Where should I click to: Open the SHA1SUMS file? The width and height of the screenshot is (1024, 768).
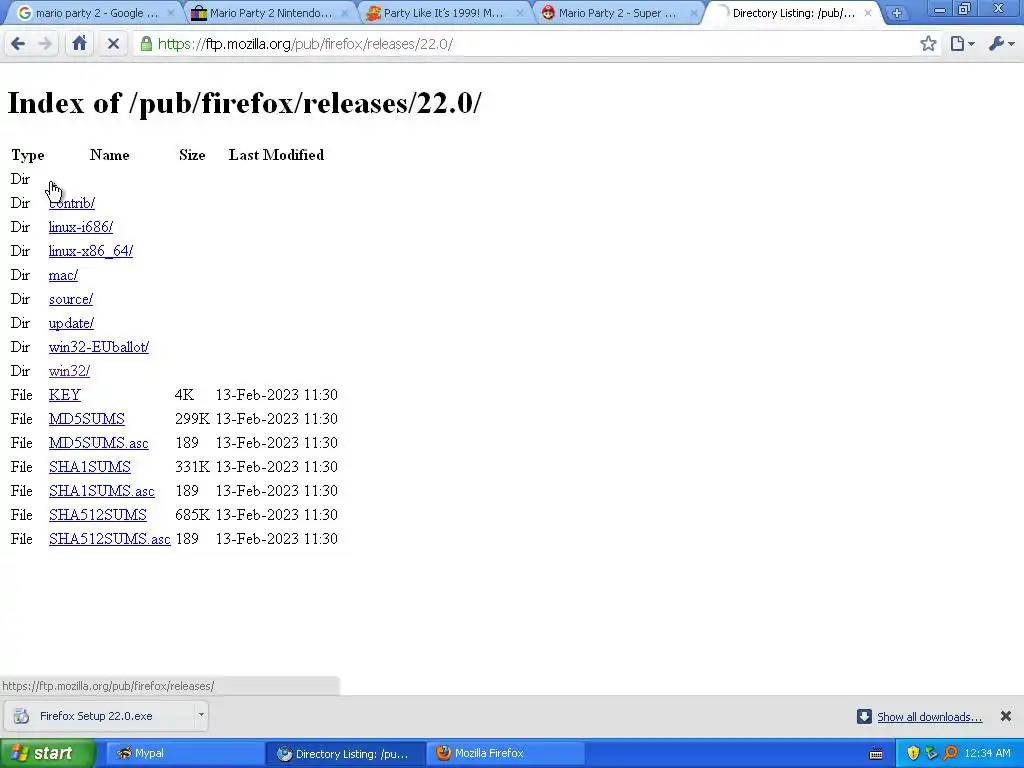point(90,467)
